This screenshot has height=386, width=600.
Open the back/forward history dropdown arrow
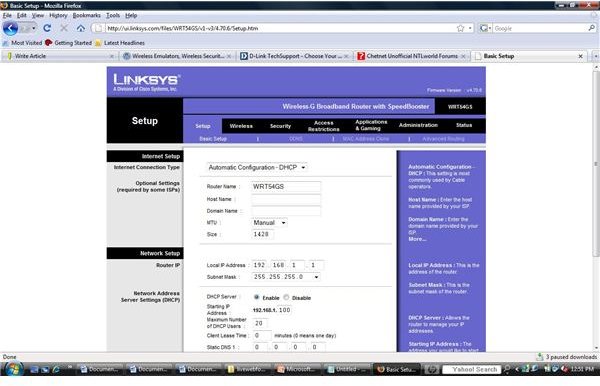pos(34,28)
